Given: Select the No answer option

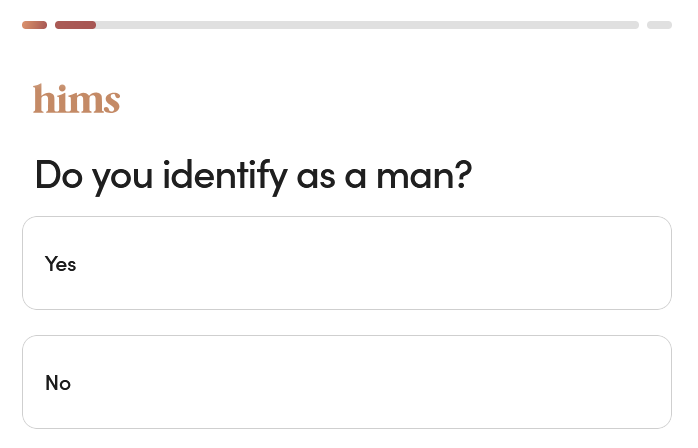Looking at the screenshot, I should [x=346, y=382].
